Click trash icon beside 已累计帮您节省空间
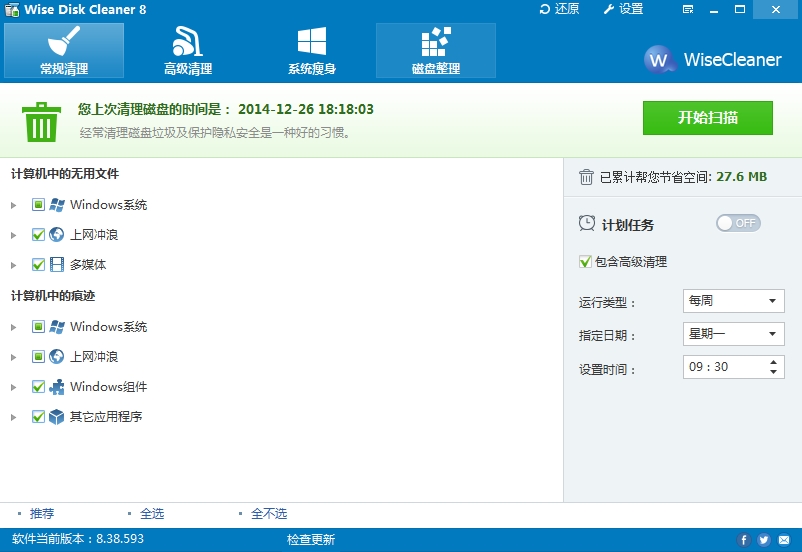The image size is (802, 552). tap(586, 177)
